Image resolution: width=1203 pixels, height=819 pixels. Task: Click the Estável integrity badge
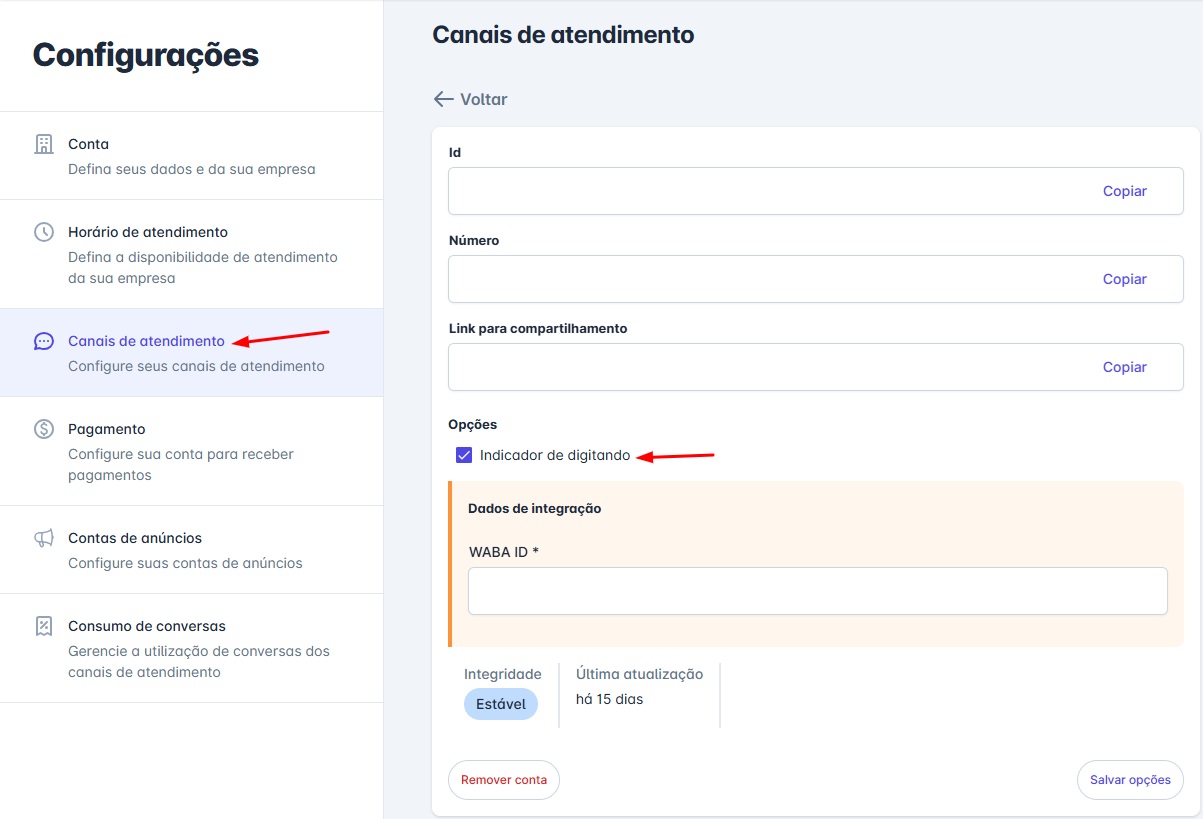(500, 704)
